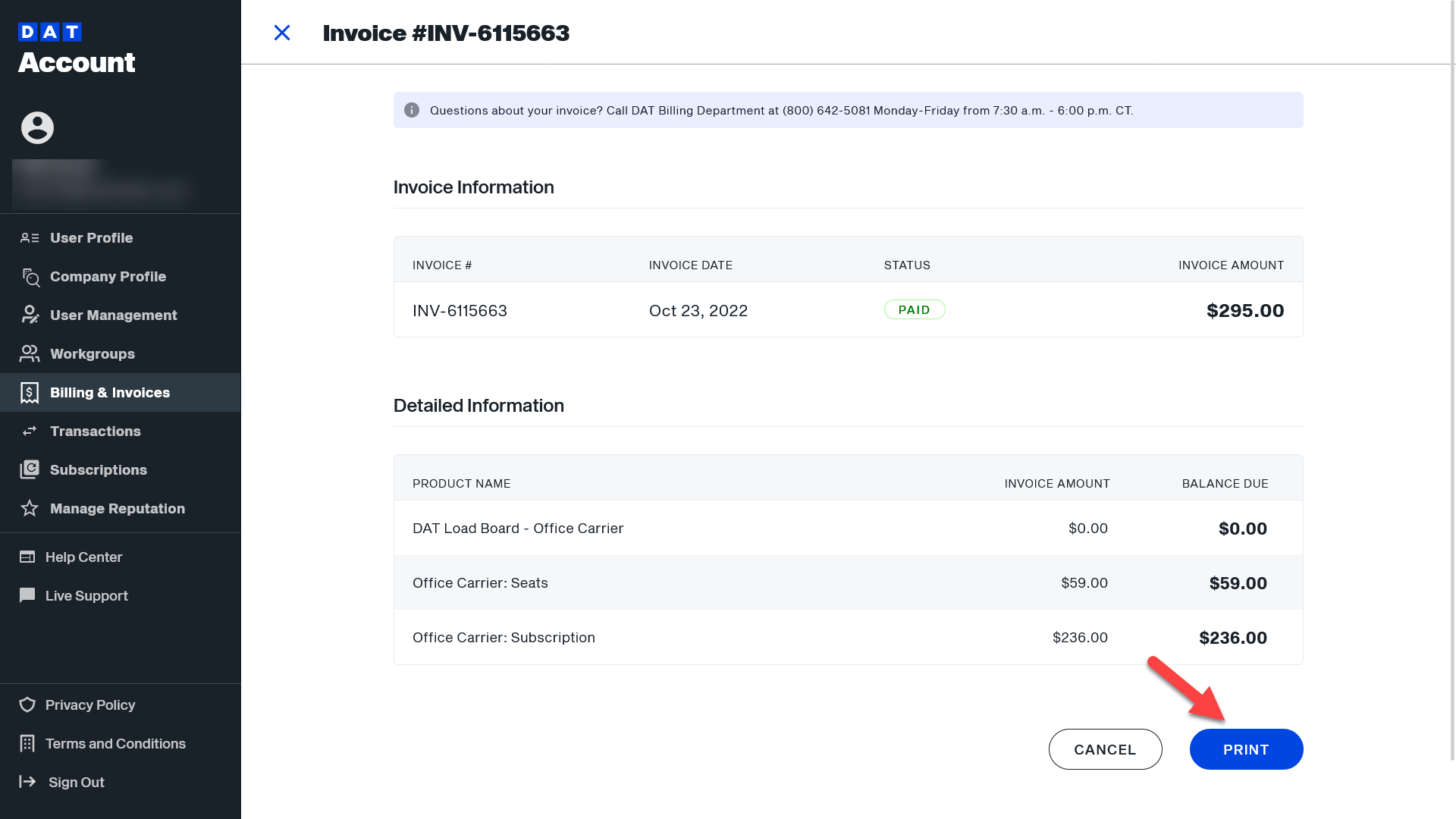Click the Help Center icon
Screen dimensions: 1456x819
[x=27, y=557]
